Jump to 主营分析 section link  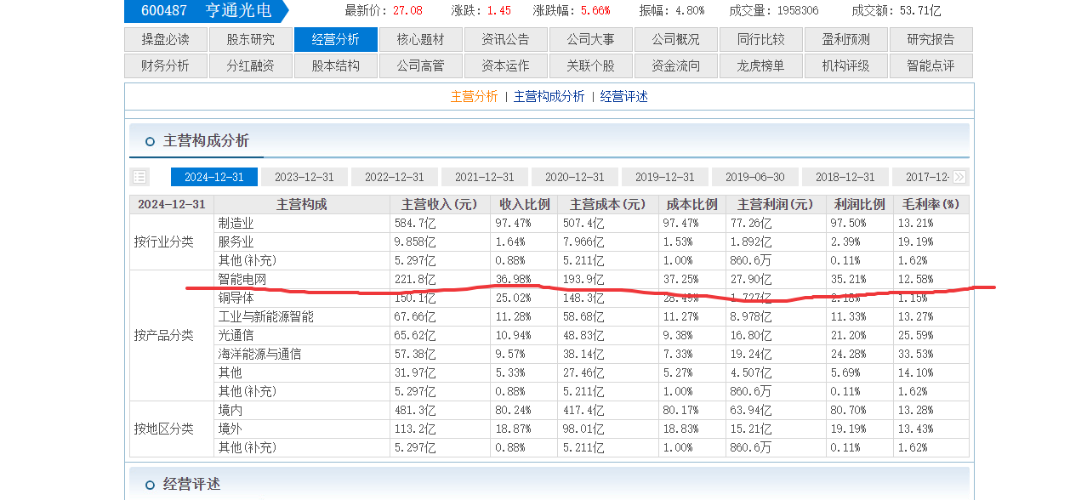point(474,96)
